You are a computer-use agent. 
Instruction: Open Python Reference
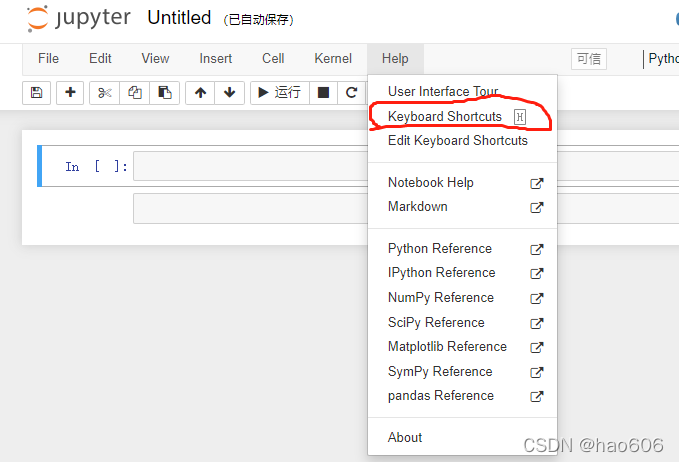462,249
